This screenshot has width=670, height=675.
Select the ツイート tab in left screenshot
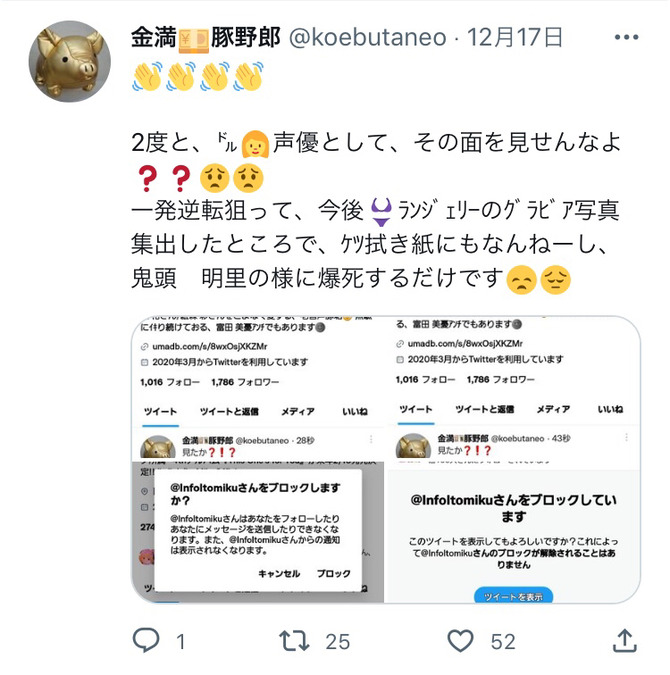click(x=160, y=412)
